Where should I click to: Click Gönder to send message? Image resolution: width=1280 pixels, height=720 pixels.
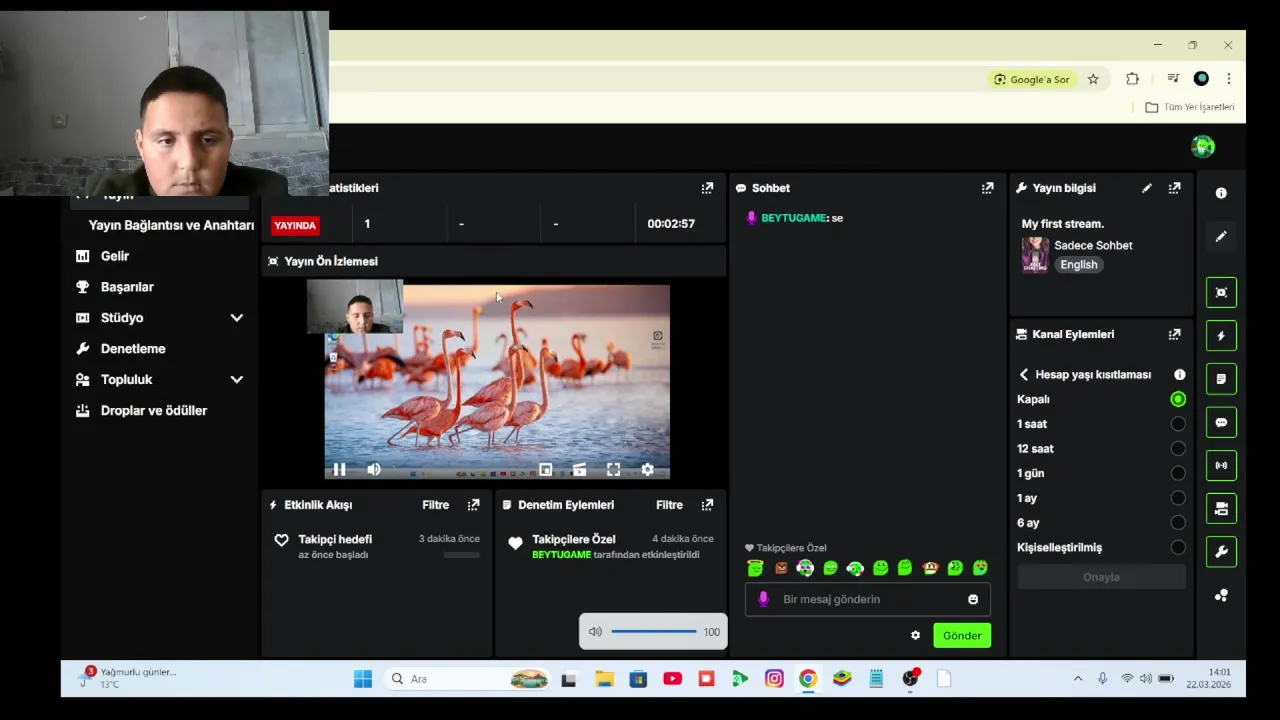pos(962,635)
